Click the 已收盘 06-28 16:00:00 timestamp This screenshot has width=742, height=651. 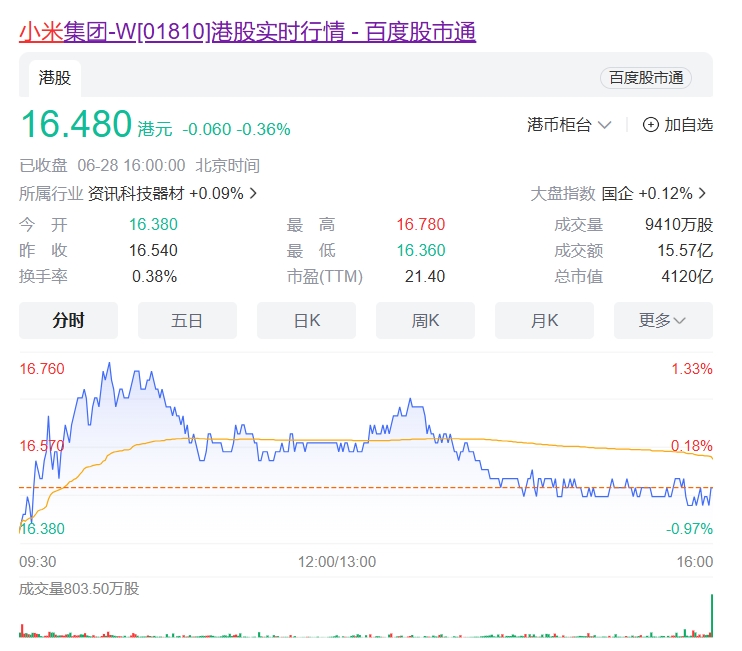click(102, 166)
